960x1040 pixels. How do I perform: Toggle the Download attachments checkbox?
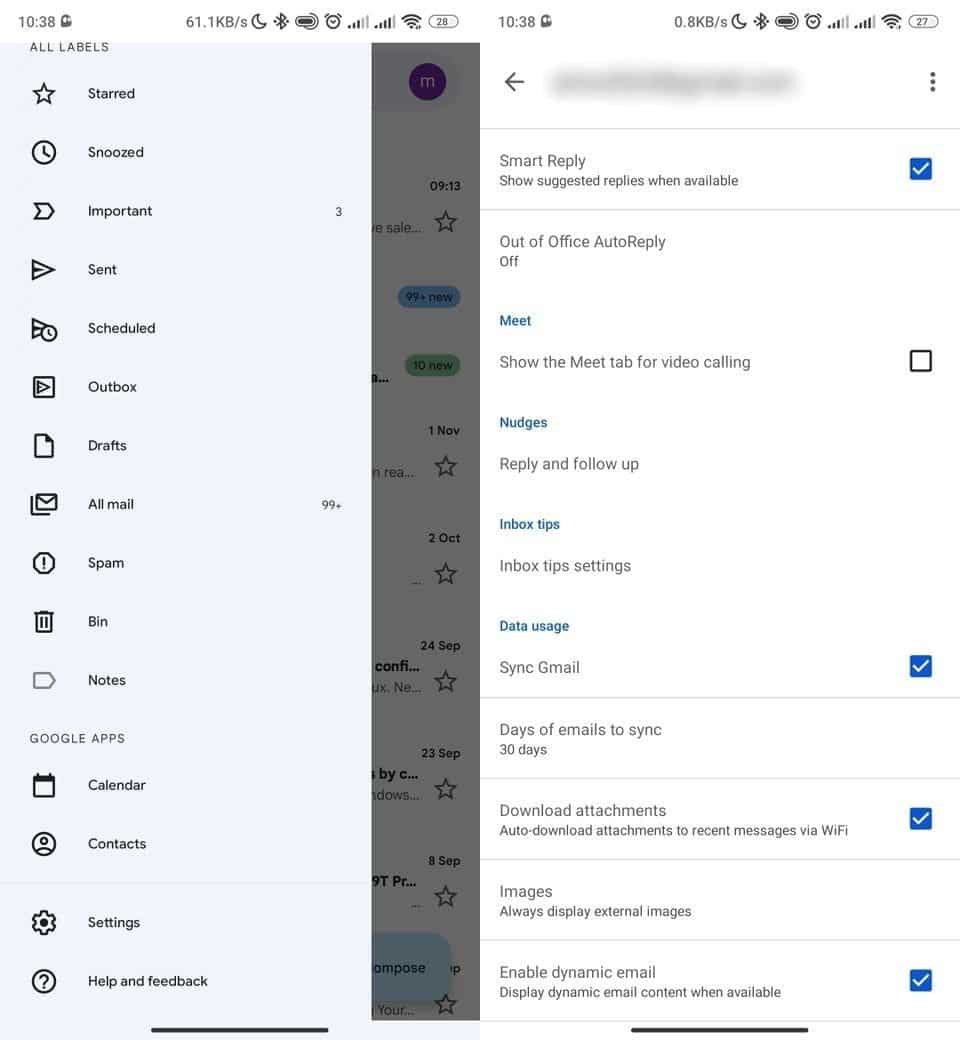click(920, 819)
